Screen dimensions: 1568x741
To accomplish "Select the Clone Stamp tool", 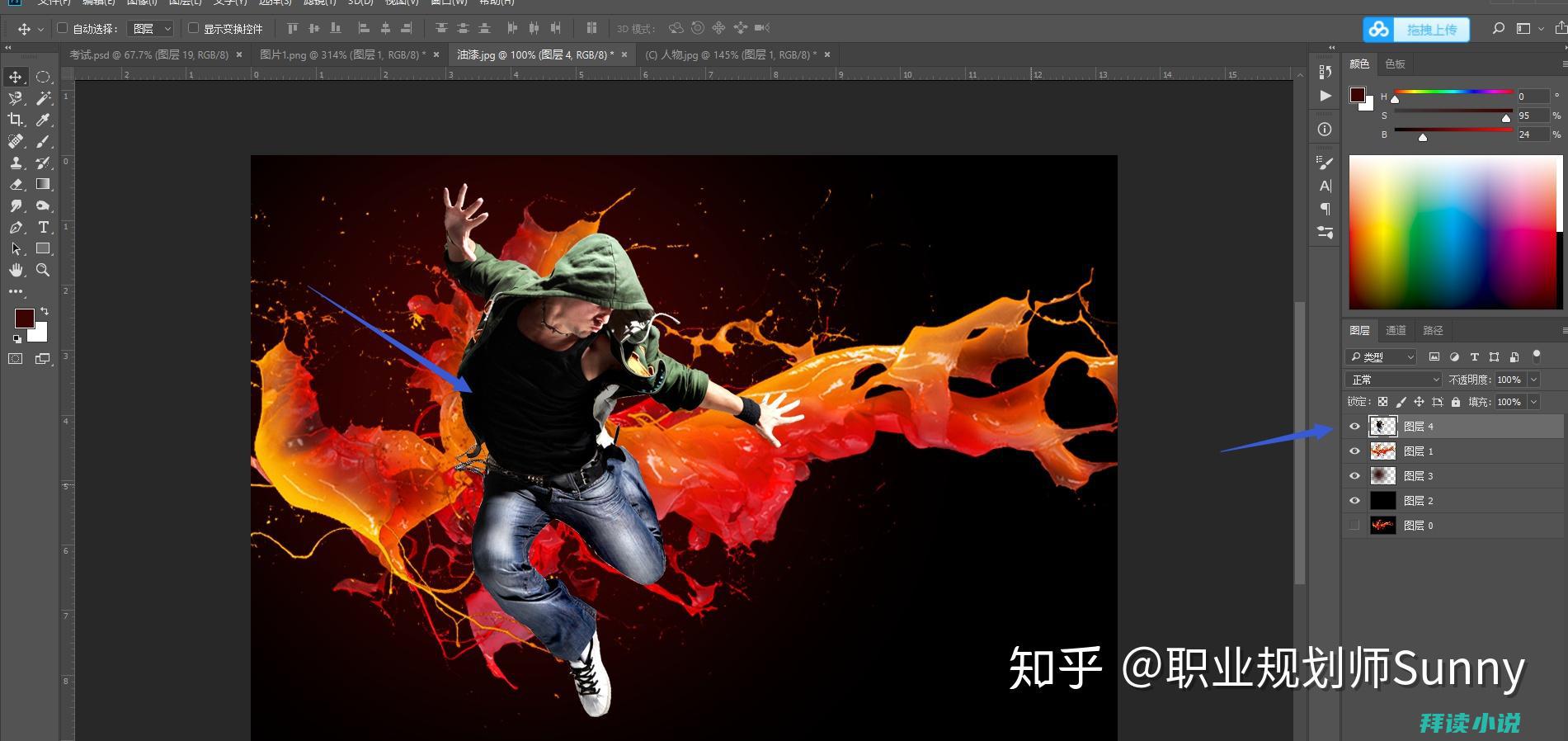I will [16, 163].
